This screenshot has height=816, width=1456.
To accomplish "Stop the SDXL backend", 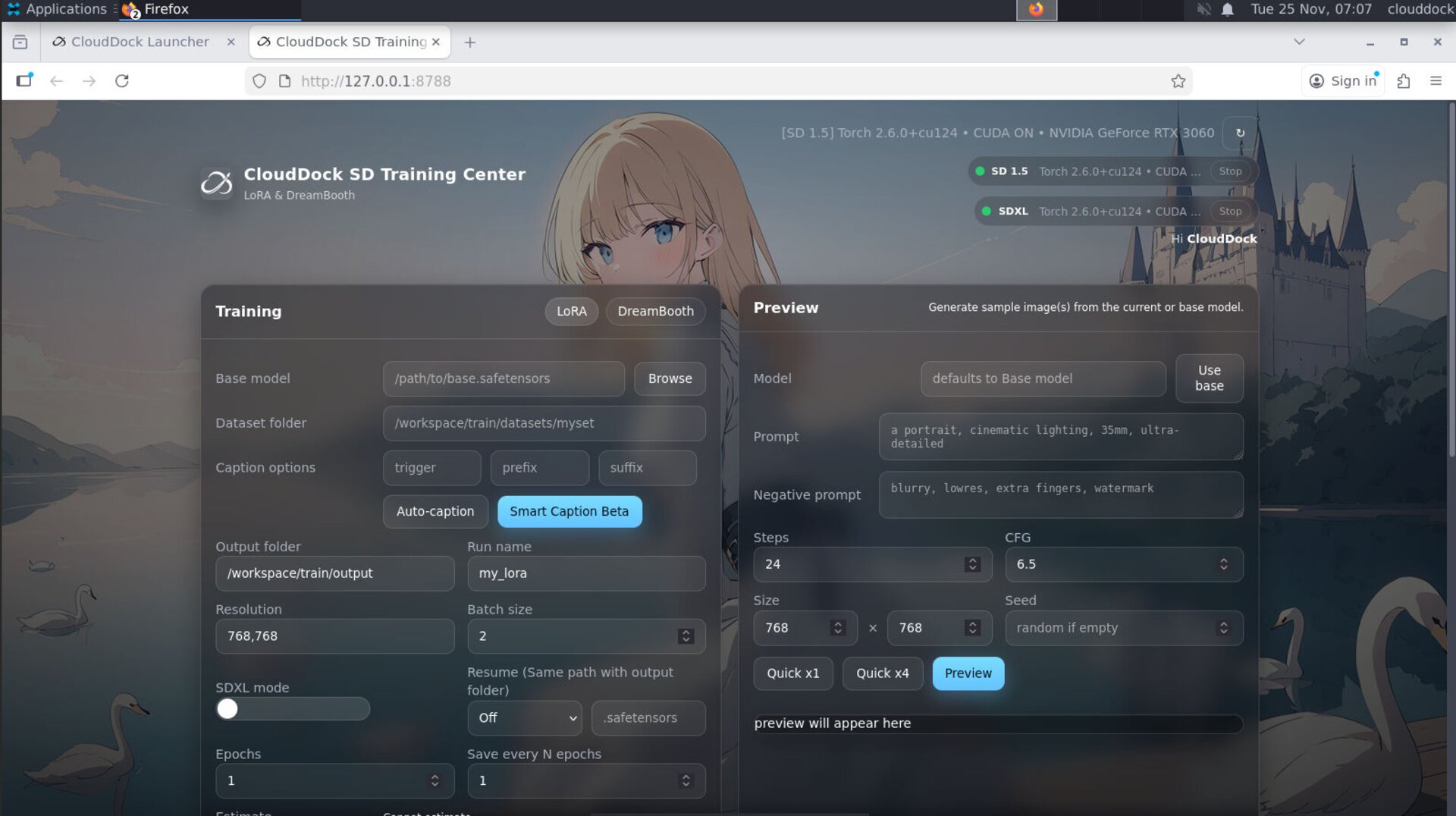I will tap(1231, 211).
